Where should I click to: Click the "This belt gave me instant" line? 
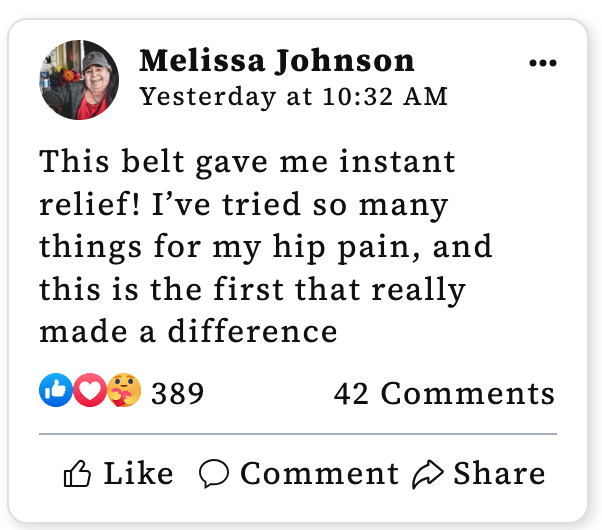(x=247, y=161)
